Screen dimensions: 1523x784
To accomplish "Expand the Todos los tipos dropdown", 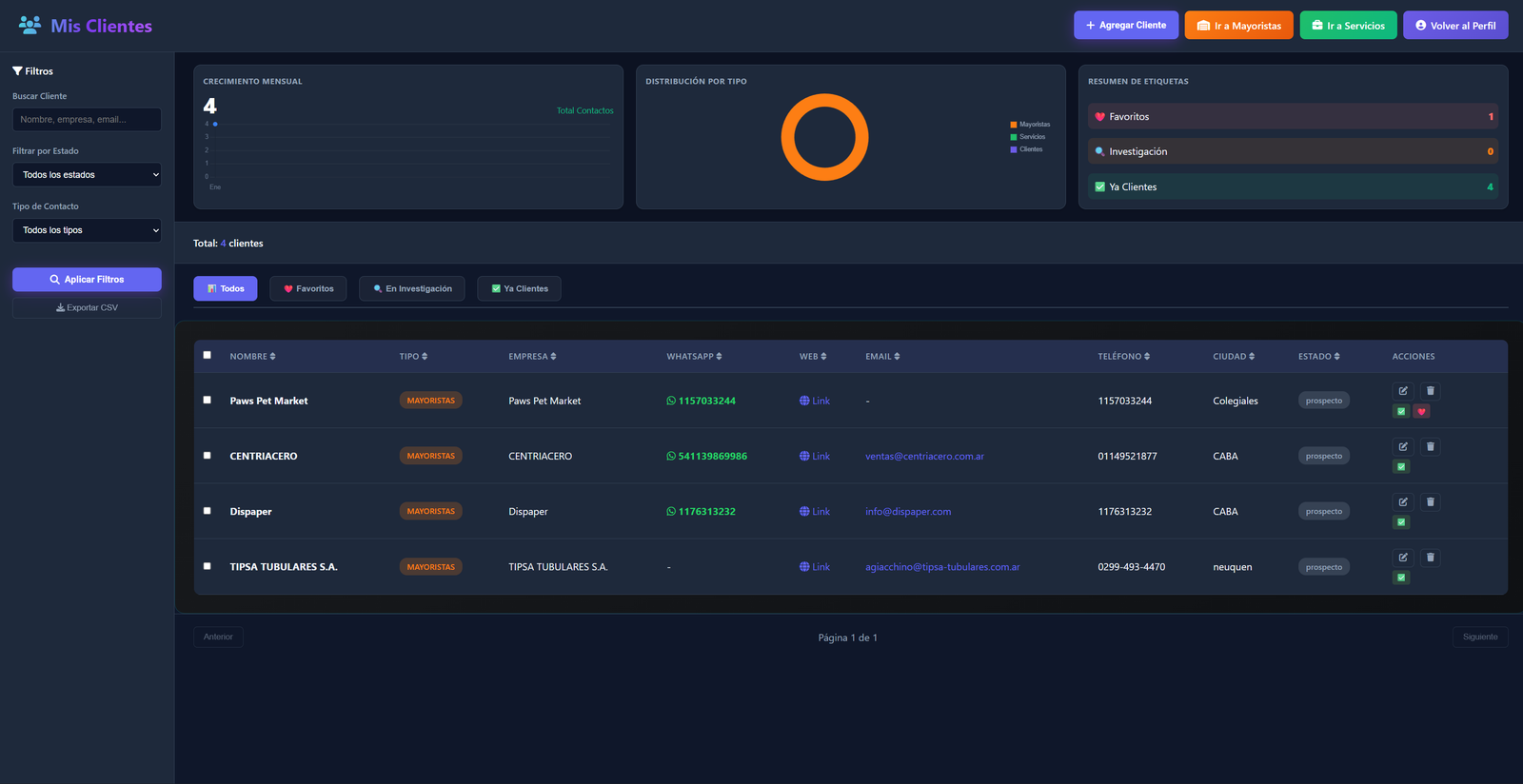I will (87, 230).
